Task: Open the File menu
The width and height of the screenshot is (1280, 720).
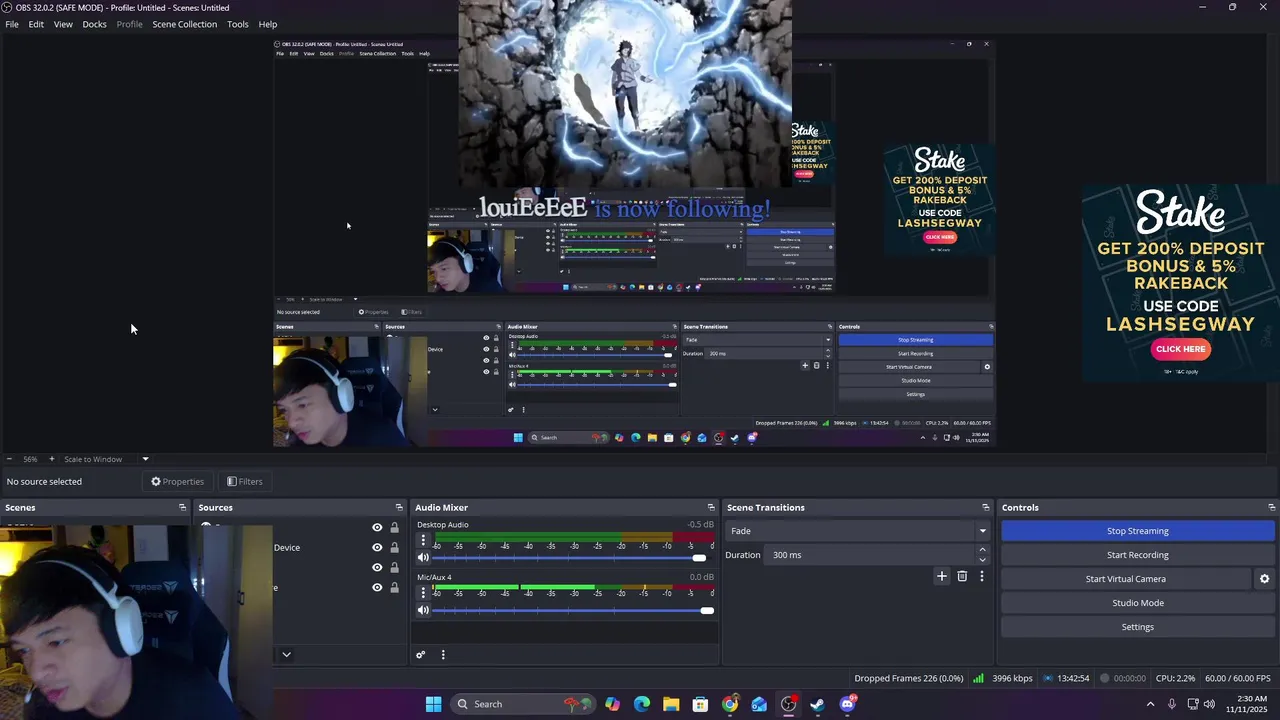Action: [x=12, y=24]
